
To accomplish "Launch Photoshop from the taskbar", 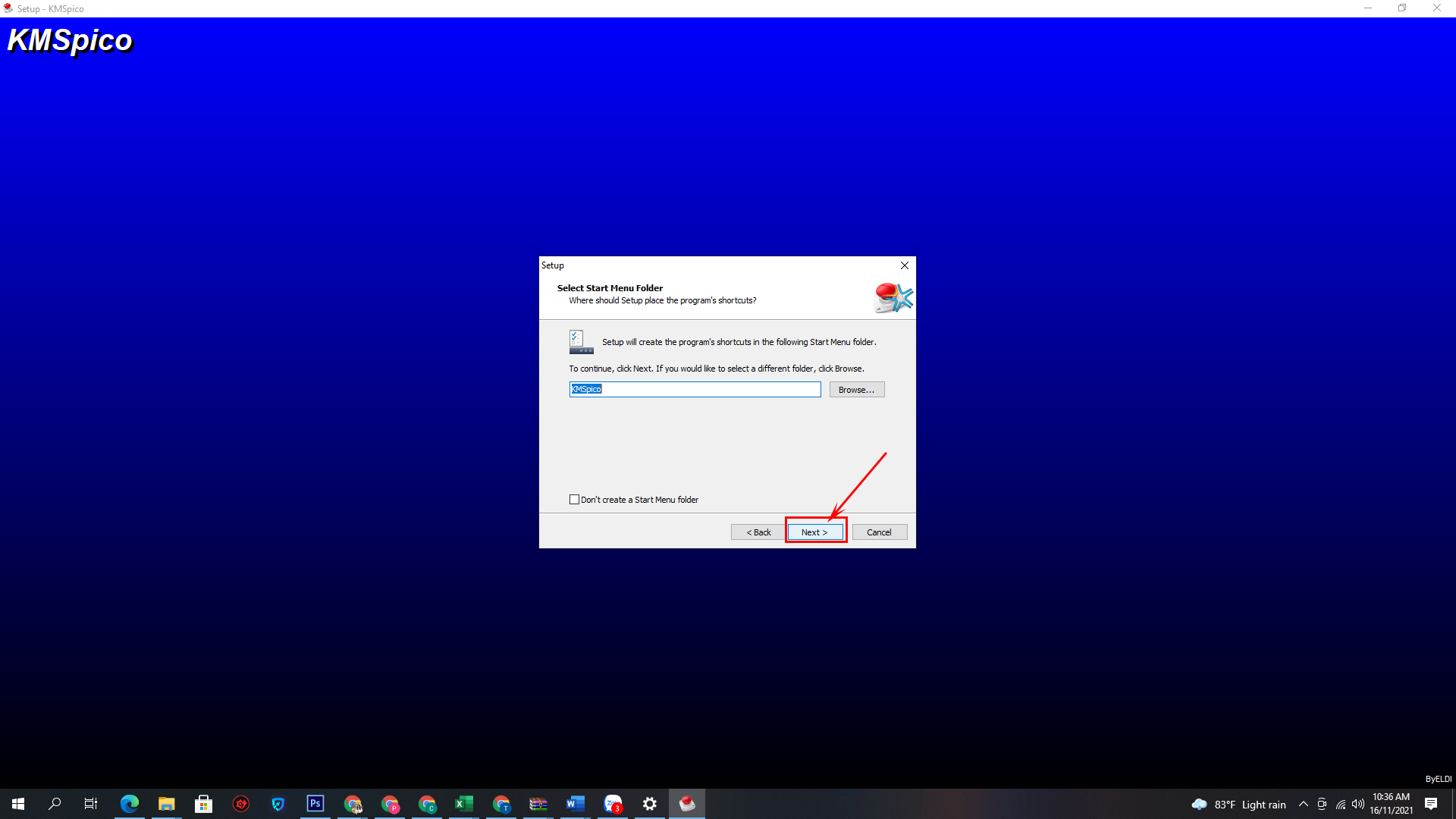I will click(315, 804).
